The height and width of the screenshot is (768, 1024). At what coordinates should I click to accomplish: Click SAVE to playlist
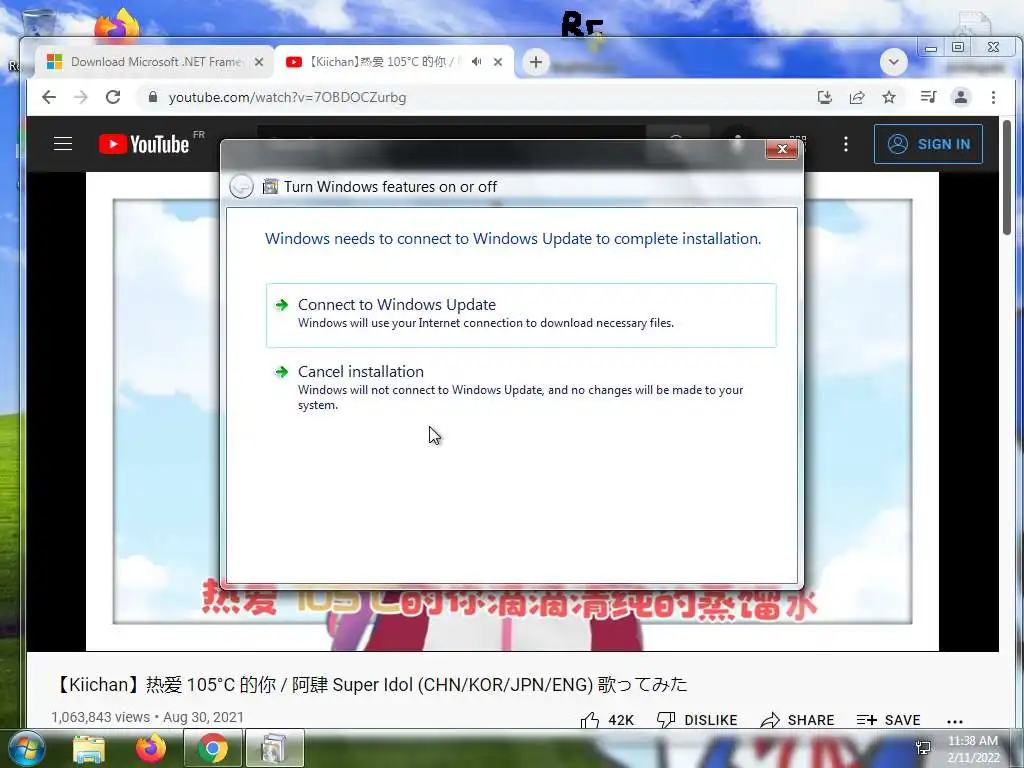888,720
